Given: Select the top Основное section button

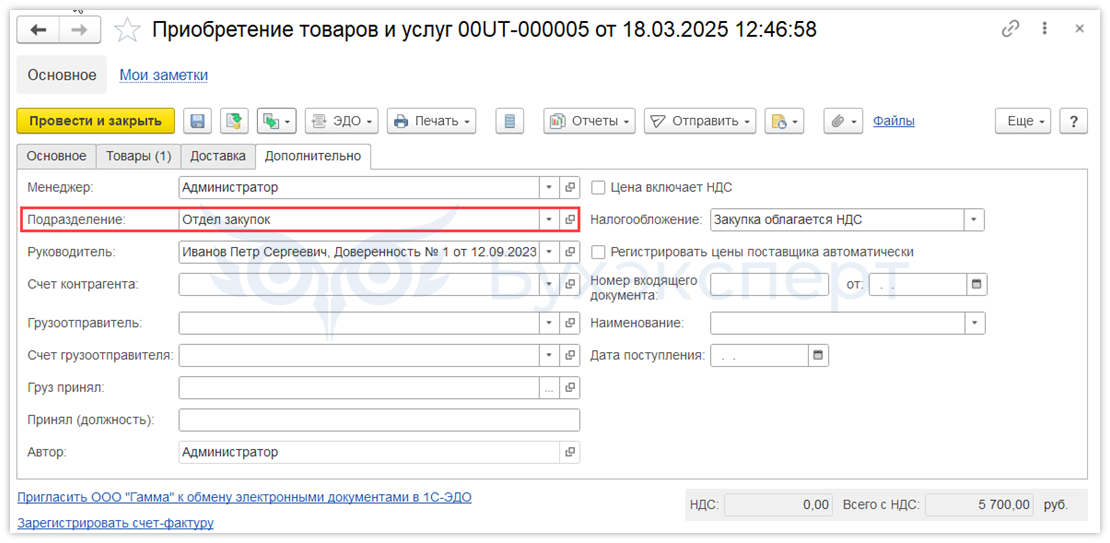Looking at the screenshot, I should click(x=62, y=75).
